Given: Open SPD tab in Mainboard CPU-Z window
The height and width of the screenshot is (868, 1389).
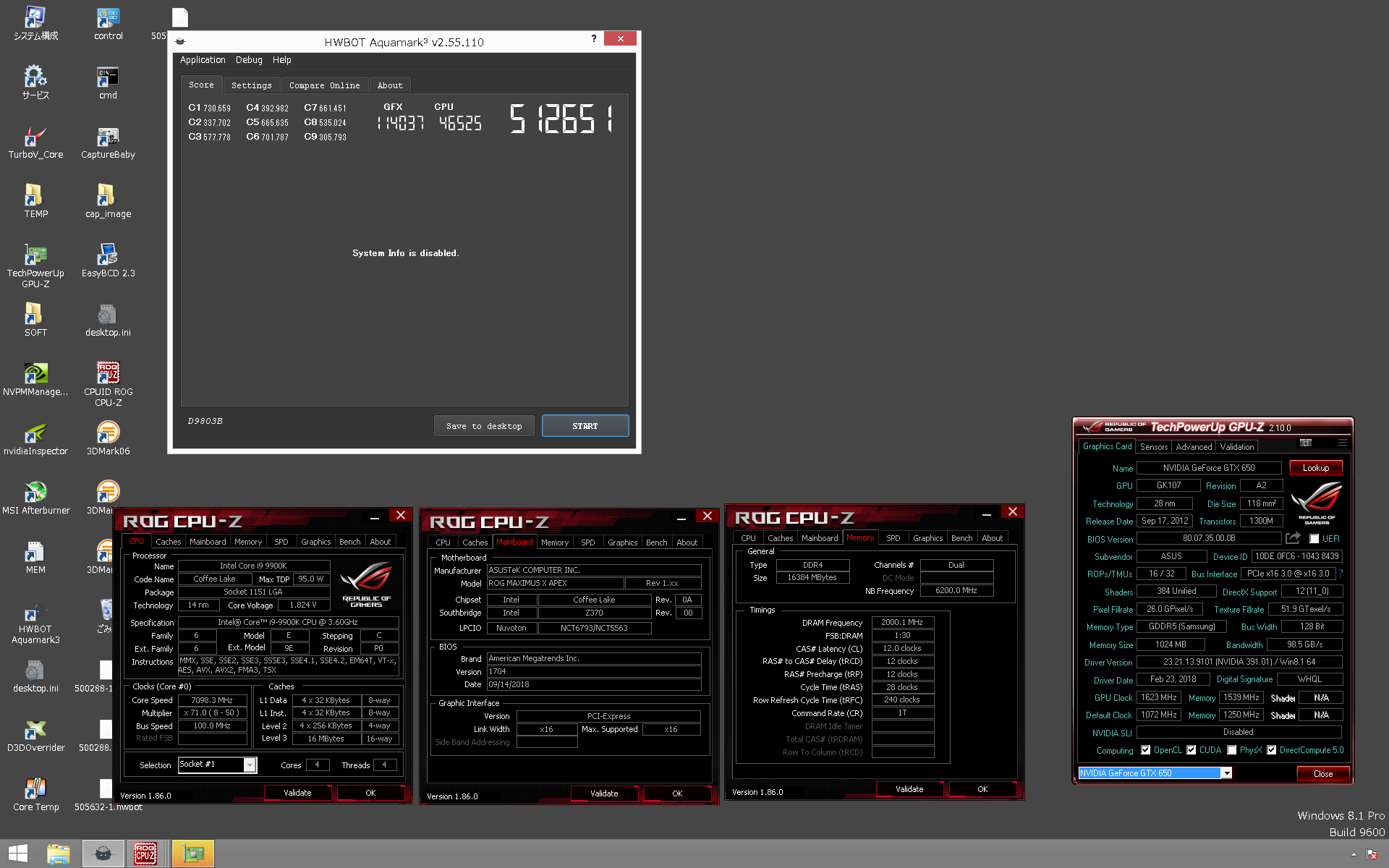Looking at the screenshot, I should [588, 542].
